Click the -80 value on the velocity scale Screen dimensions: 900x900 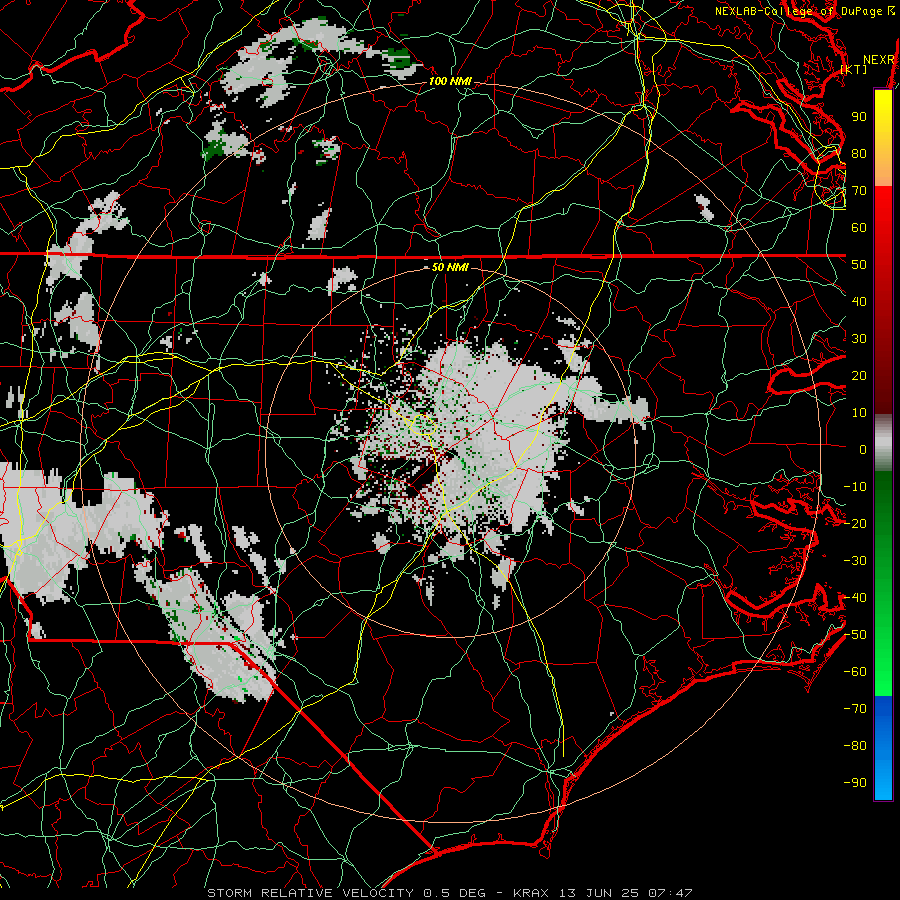click(855, 746)
